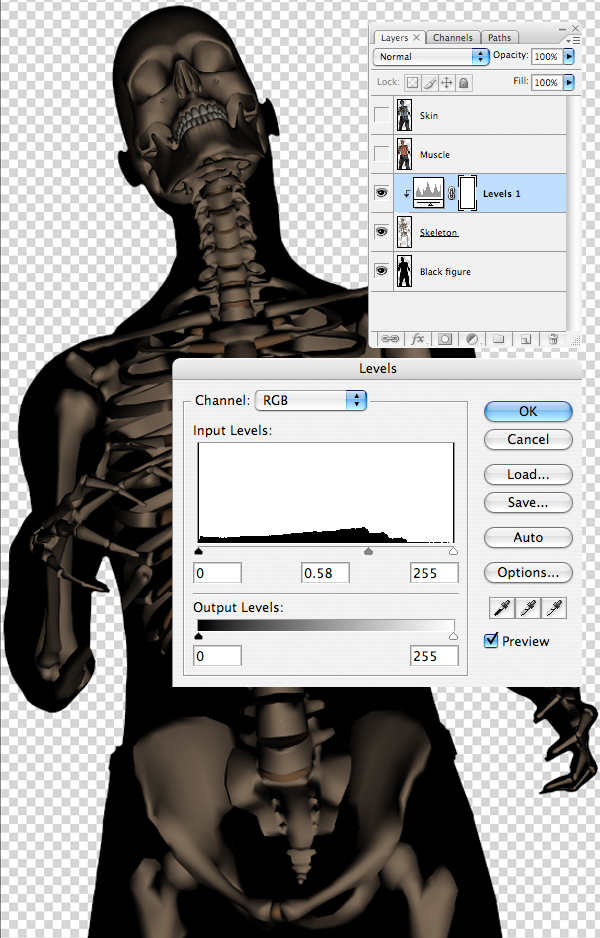The height and width of the screenshot is (938, 600).
Task: Select the Black figure layer name
Action: coord(445,272)
